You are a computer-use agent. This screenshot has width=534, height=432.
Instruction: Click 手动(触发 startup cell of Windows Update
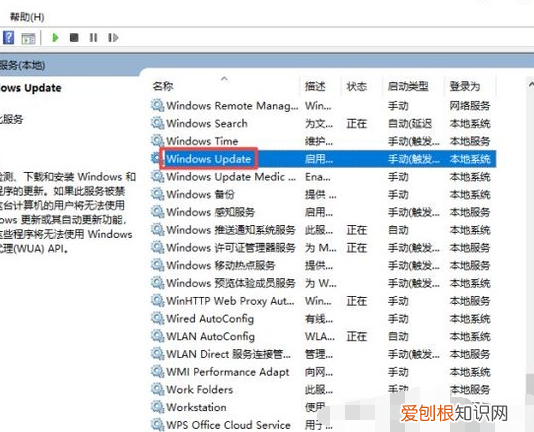(x=413, y=159)
